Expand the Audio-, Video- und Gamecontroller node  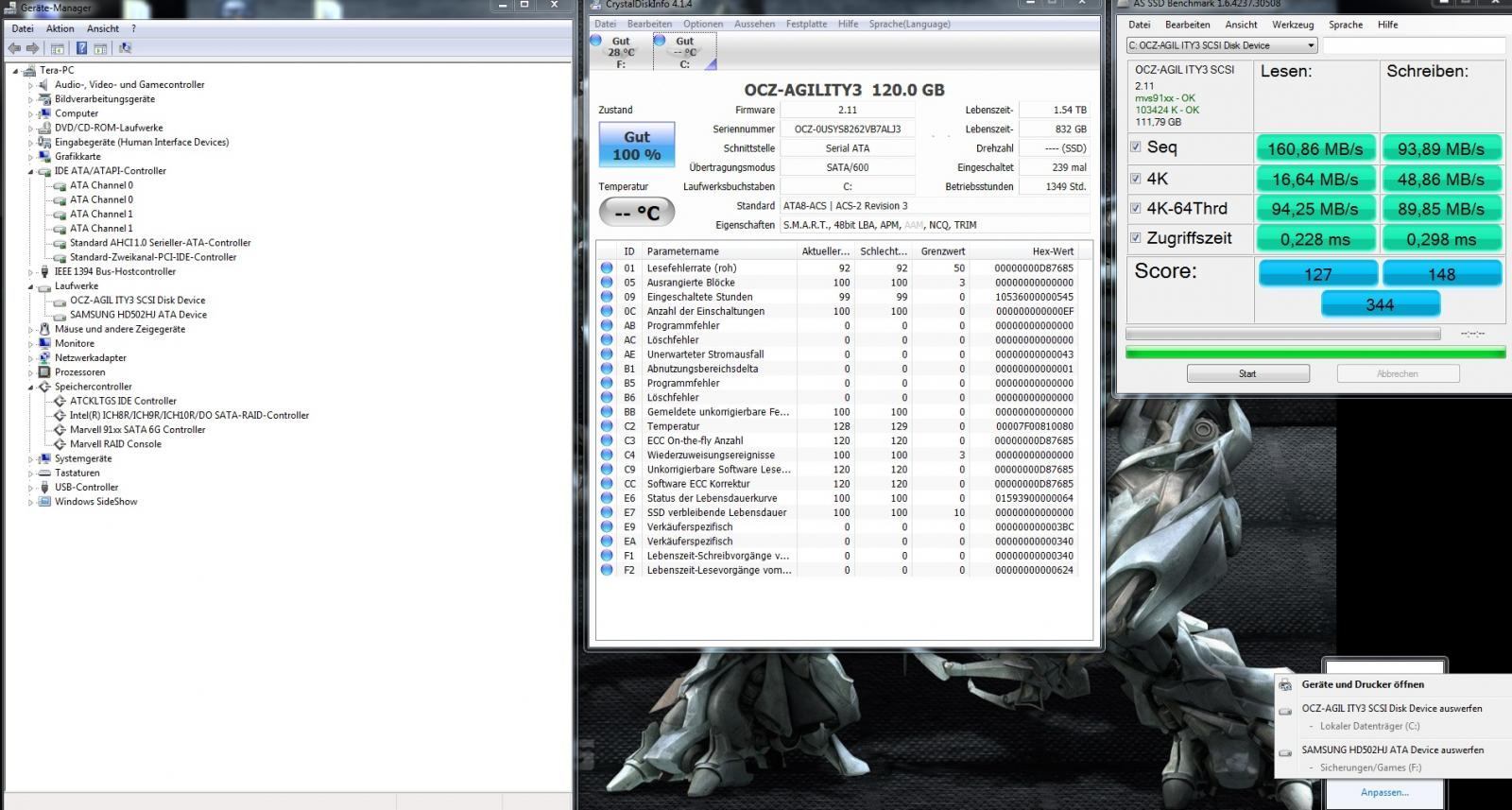(30, 85)
